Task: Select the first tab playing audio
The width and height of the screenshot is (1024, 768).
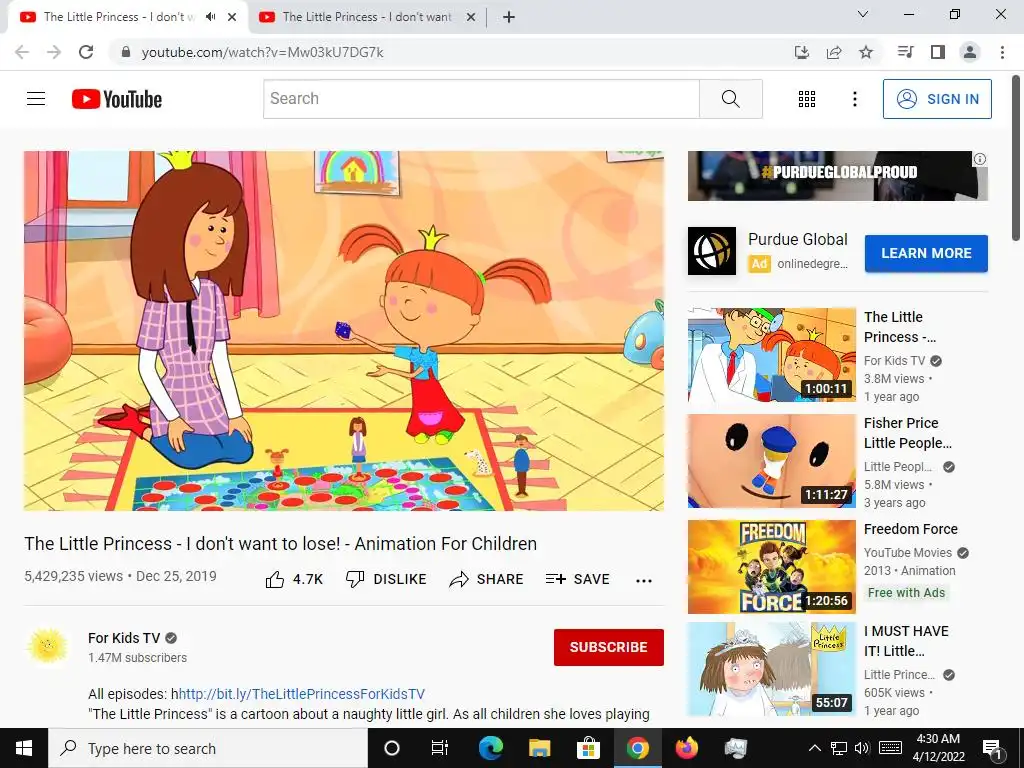Action: pyautogui.click(x=118, y=17)
